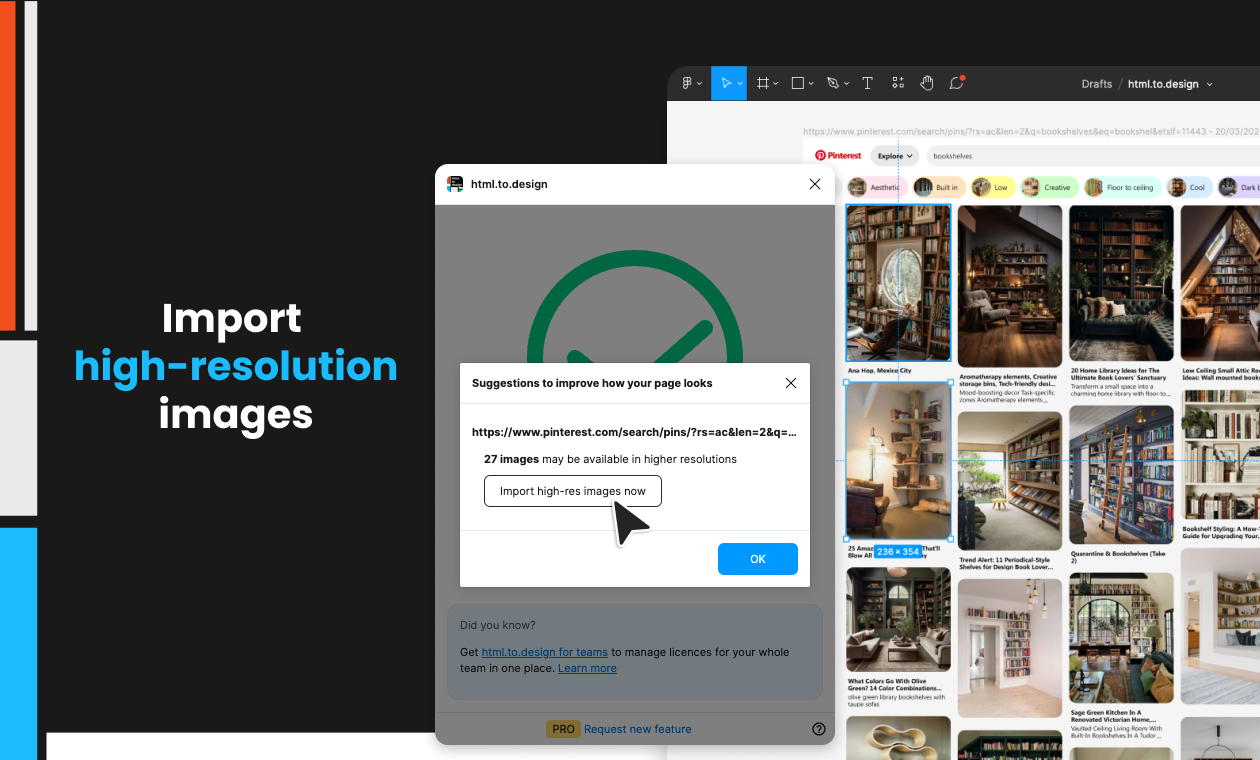Click the PRO badge

point(563,729)
